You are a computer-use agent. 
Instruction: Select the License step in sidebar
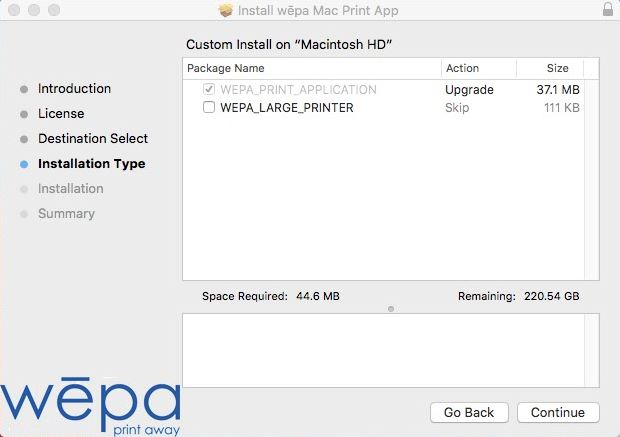[61, 114]
